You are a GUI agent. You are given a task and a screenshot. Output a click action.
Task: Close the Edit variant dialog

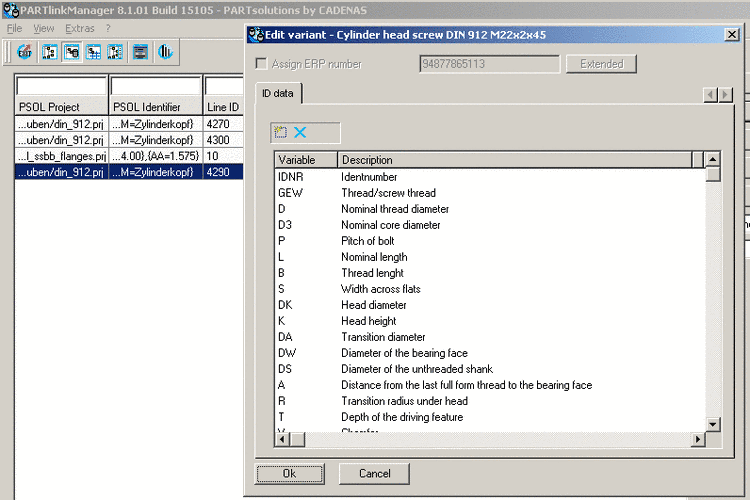(x=732, y=34)
